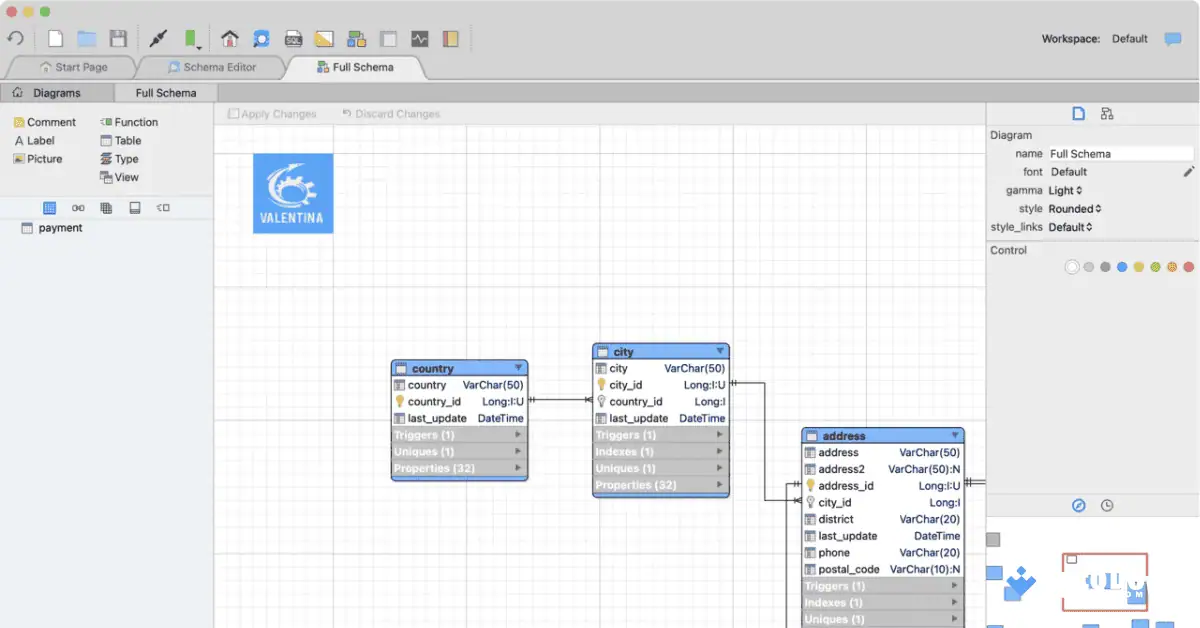The height and width of the screenshot is (628, 1200).
Task: Toggle the document properties pane icon
Action: click(x=1078, y=114)
